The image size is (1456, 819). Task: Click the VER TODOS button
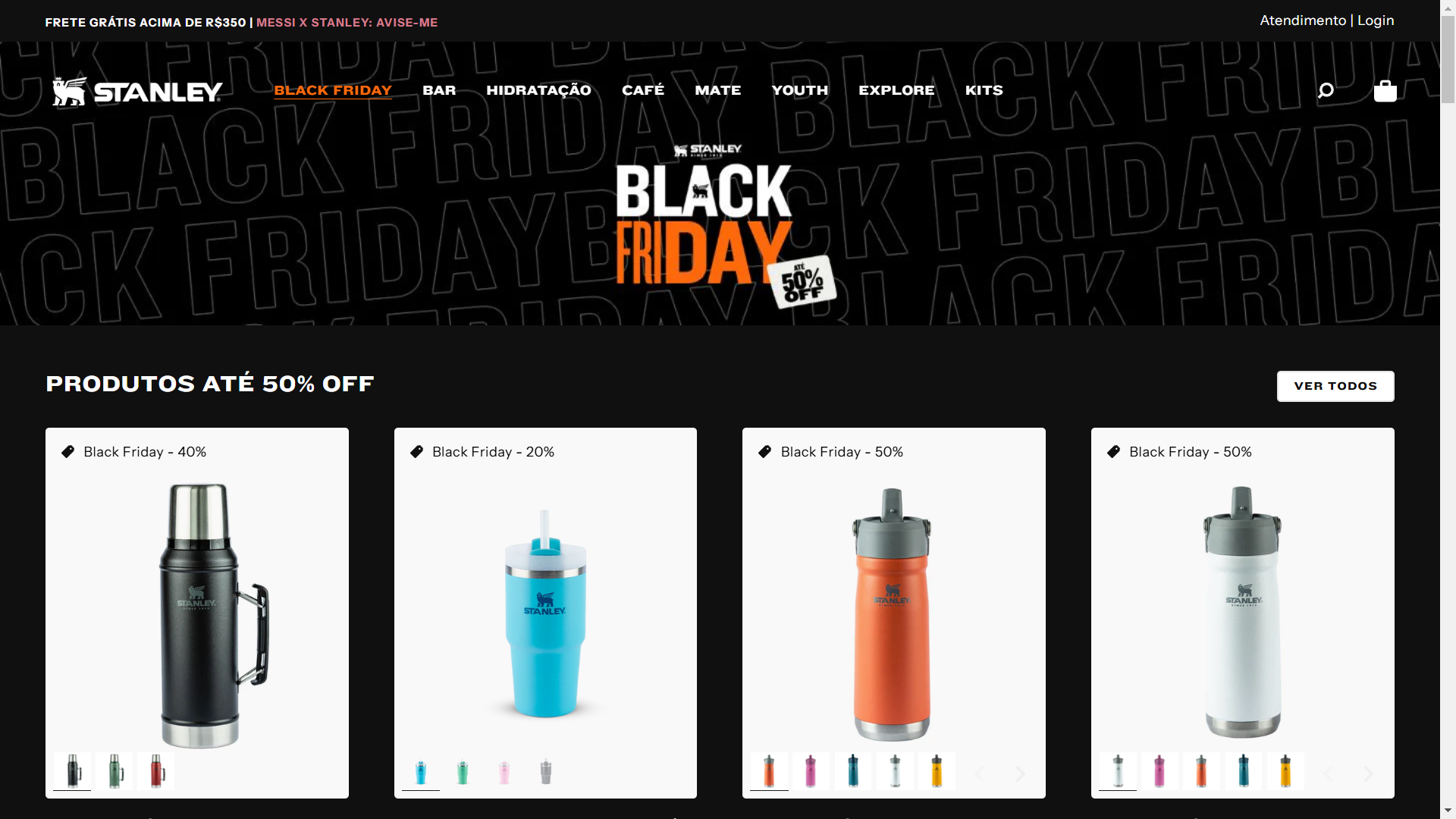click(x=1335, y=386)
